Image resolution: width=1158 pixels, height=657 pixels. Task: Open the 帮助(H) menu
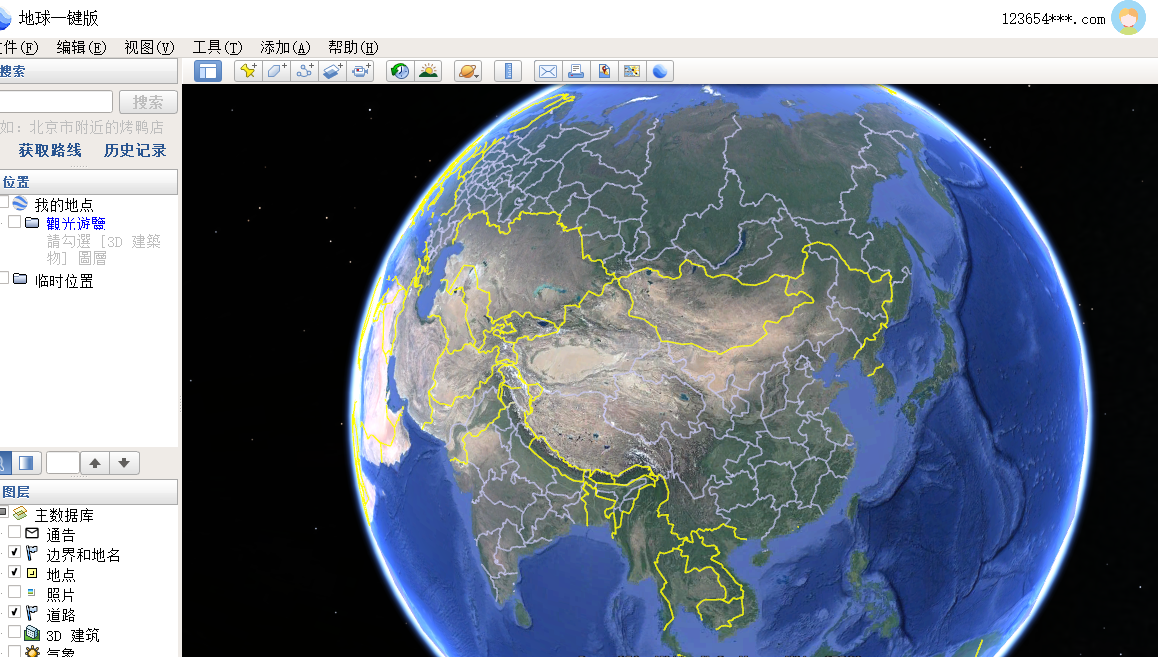click(x=353, y=47)
